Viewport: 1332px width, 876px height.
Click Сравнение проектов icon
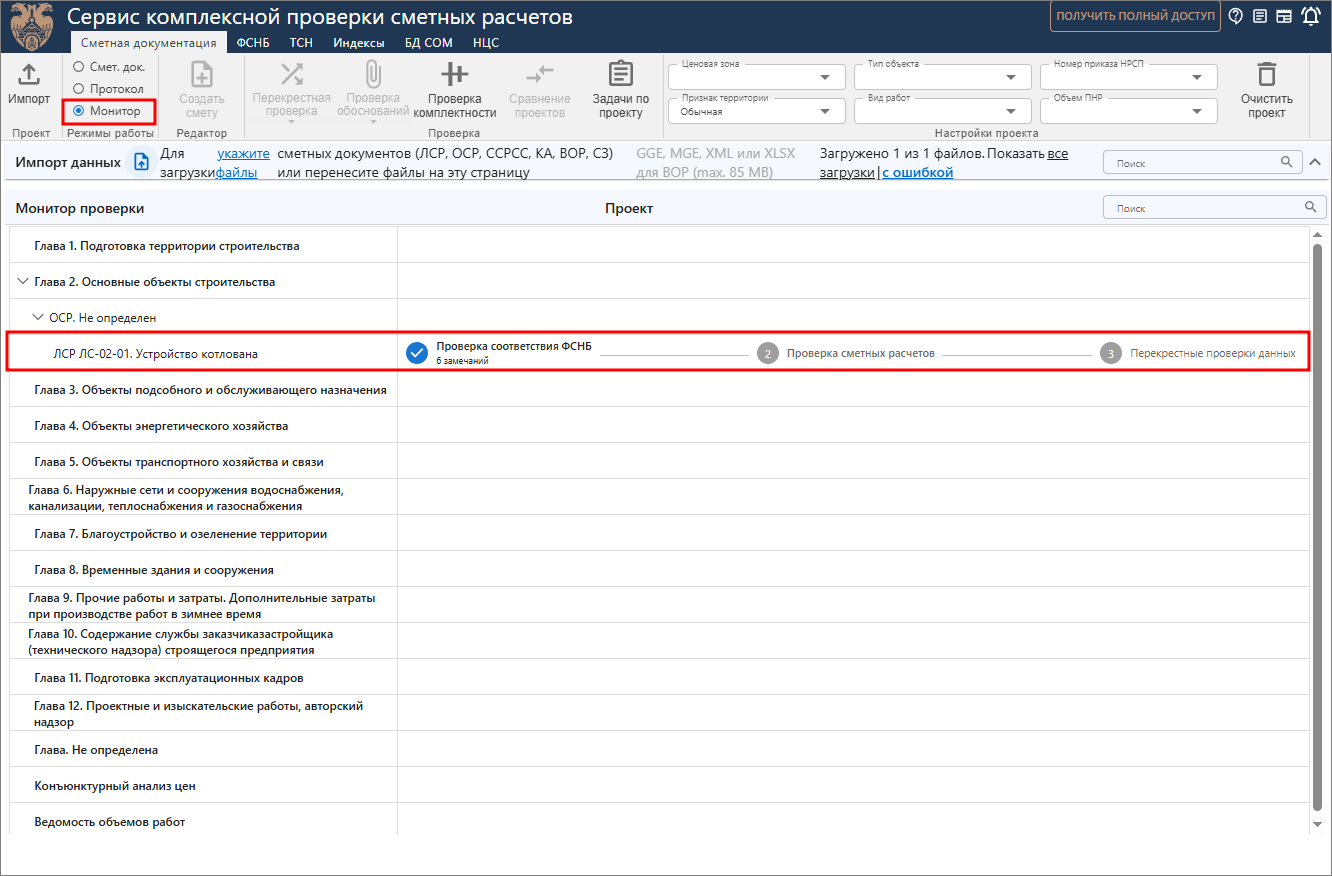point(540,74)
